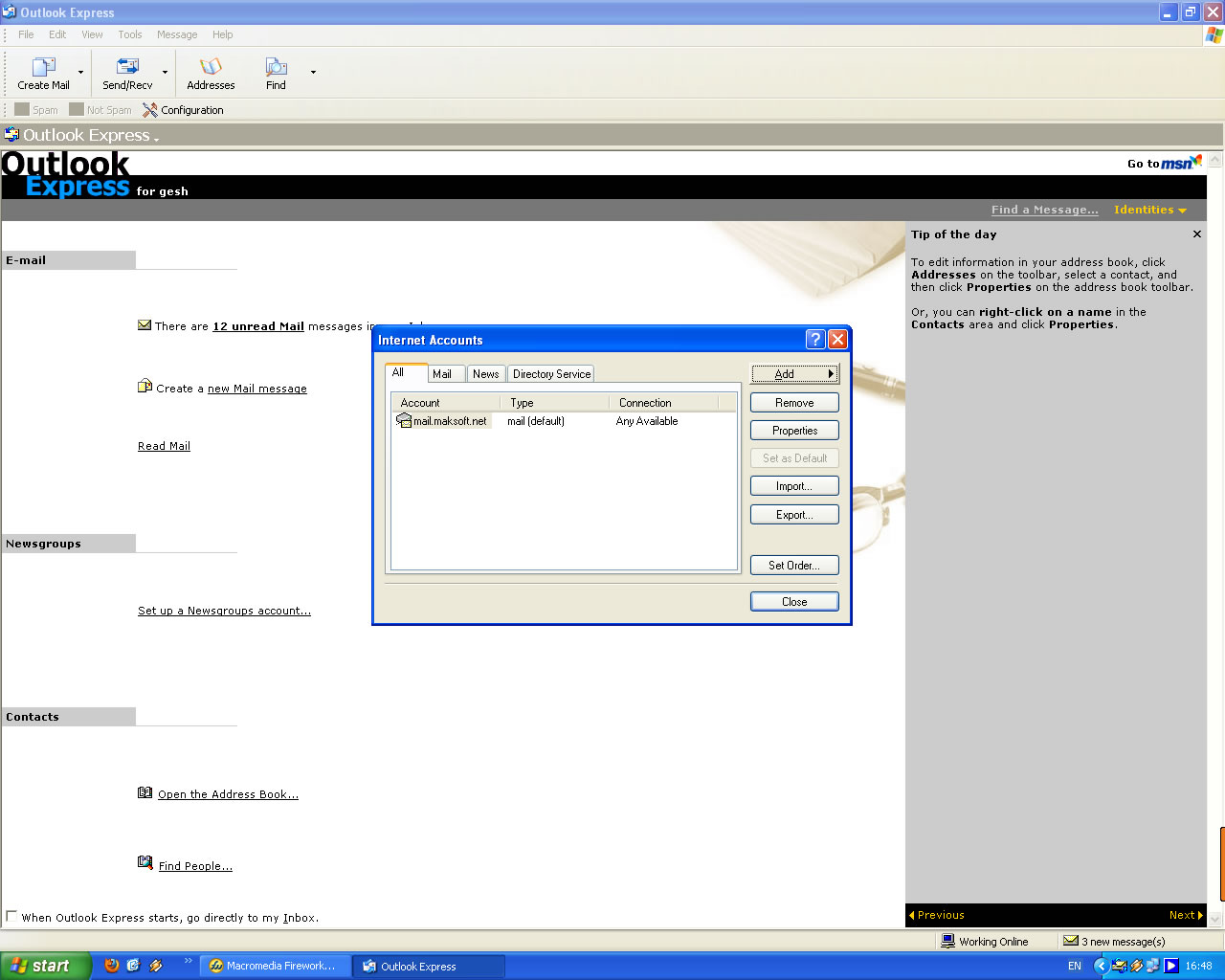
Task: Click the Read Mail link
Action: coord(164,446)
